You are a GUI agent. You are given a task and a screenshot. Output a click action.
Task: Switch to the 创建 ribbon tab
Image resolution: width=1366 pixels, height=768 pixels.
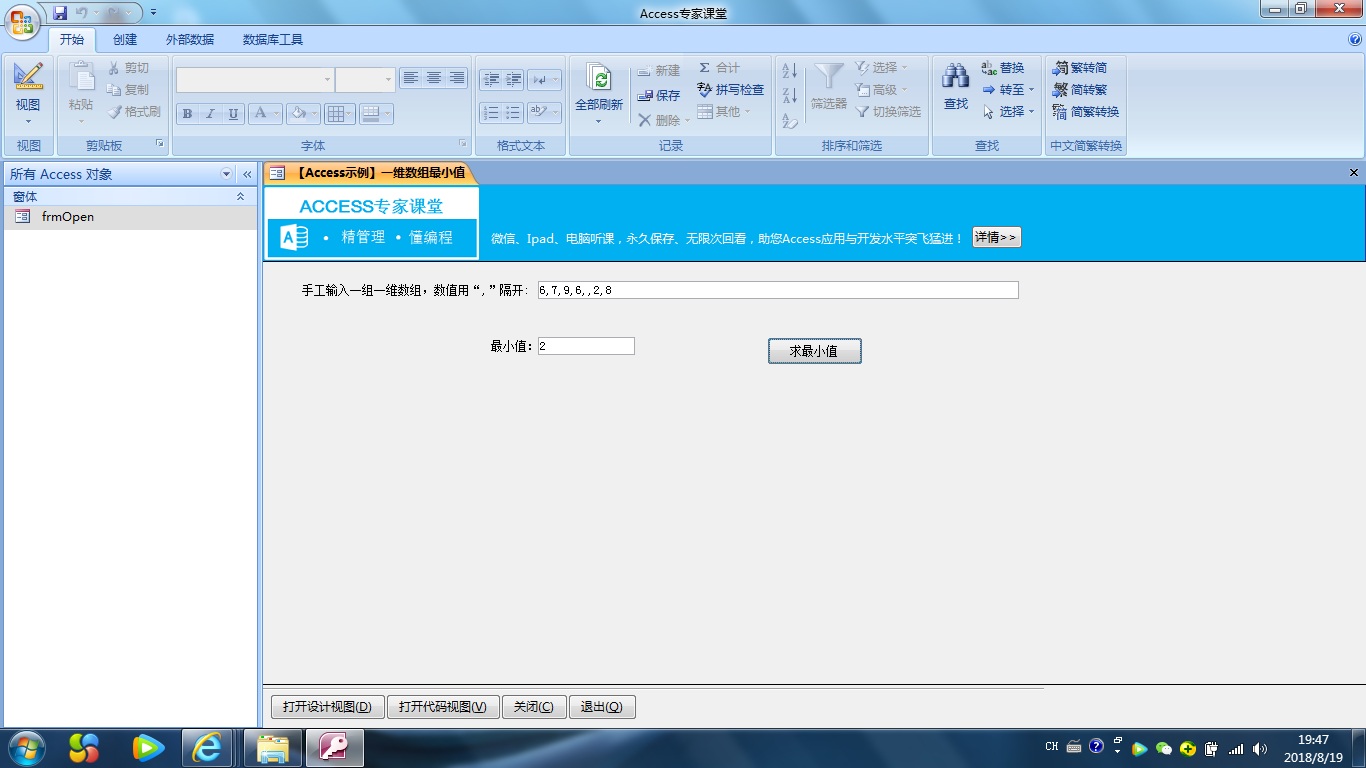tap(125, 40)
